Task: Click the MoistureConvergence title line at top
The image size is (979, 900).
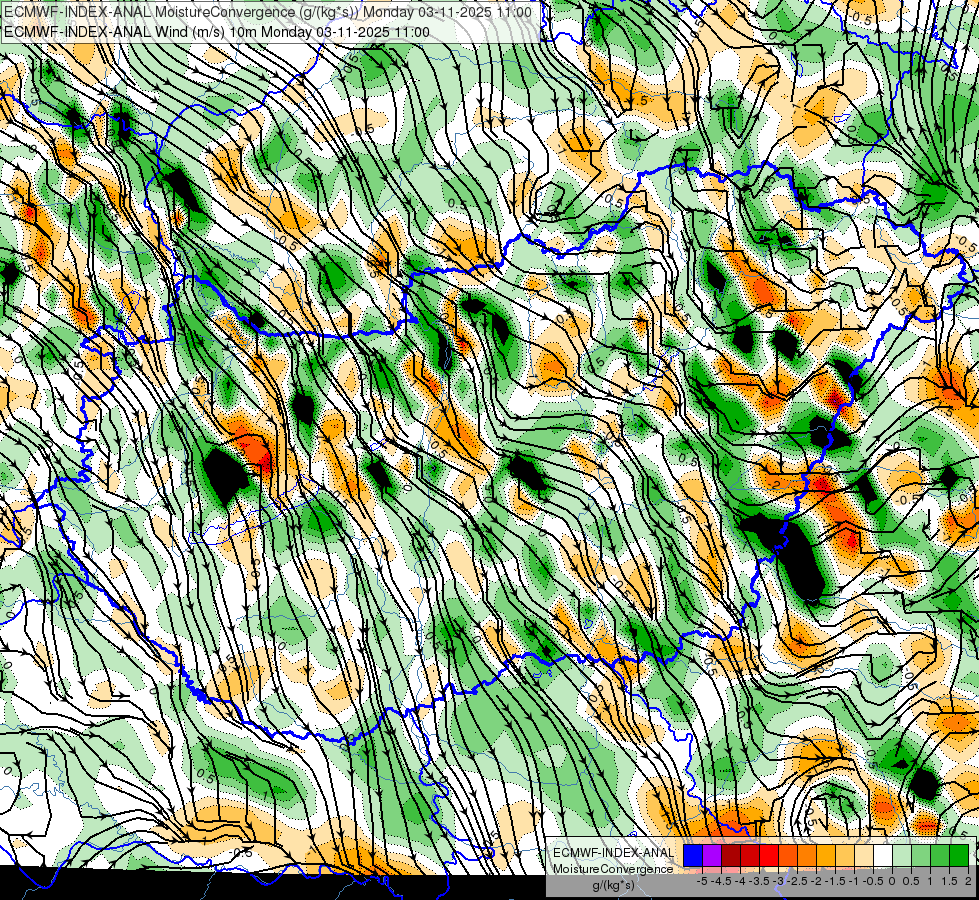Action: (x=268, y=12)
